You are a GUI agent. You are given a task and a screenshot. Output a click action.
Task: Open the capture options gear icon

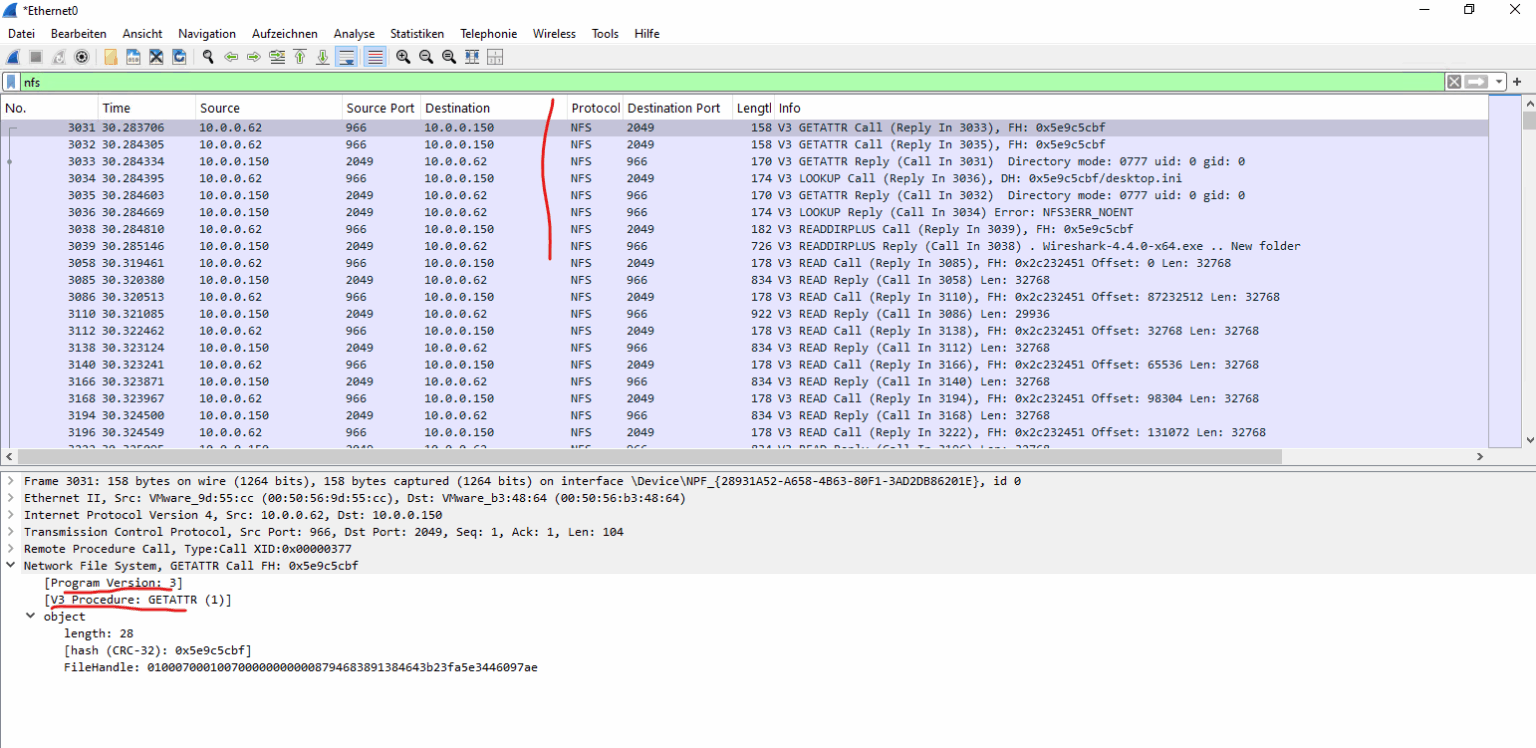pyautogui.click(x=81, y=57)
